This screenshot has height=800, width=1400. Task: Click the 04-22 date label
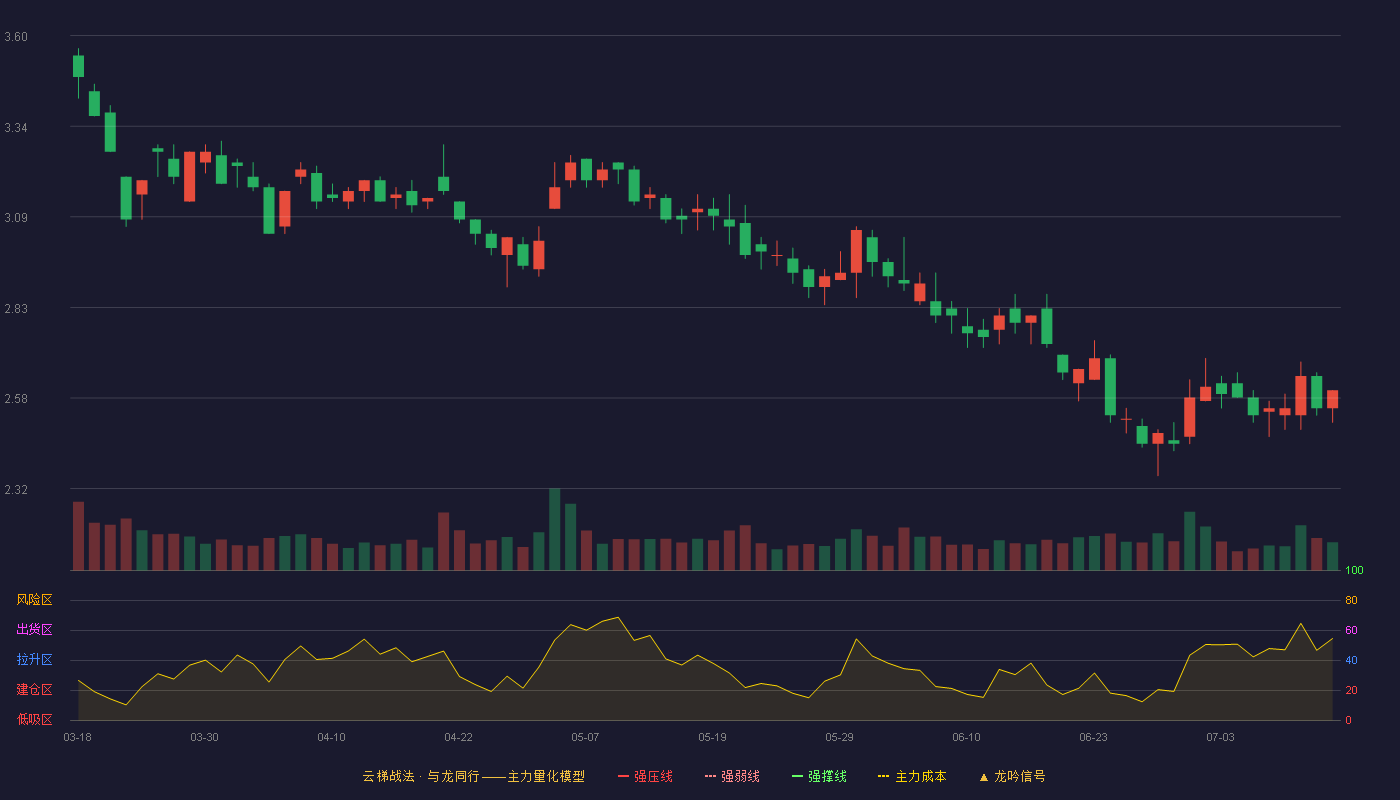(x=458, y=737)
